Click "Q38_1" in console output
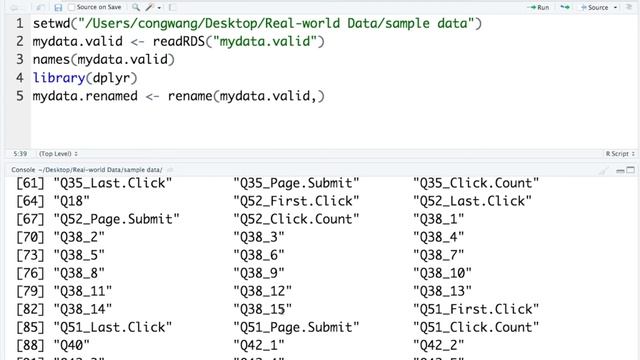Screen dimensions: 640x360 point(438,219)
